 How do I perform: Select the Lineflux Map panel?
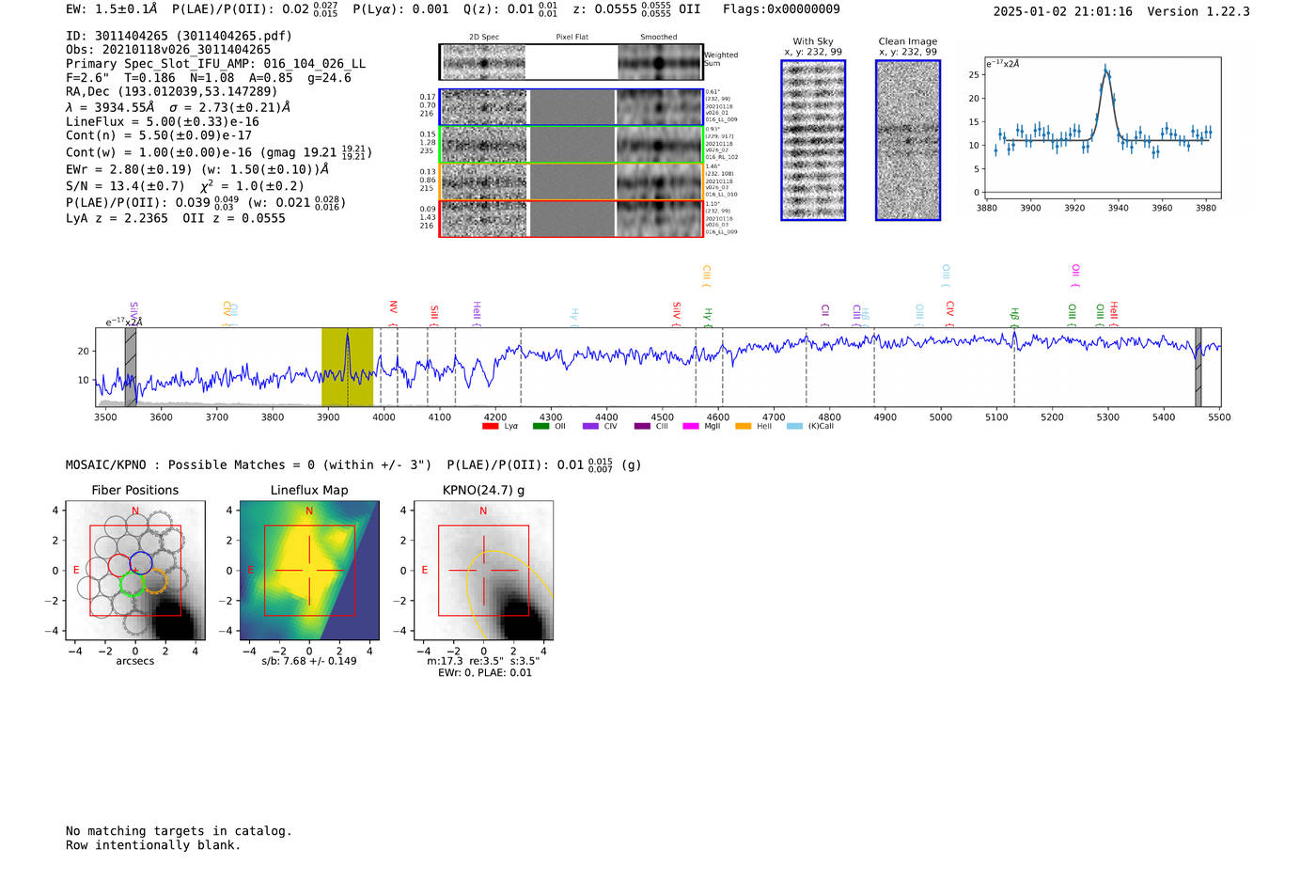pos(309,571)
